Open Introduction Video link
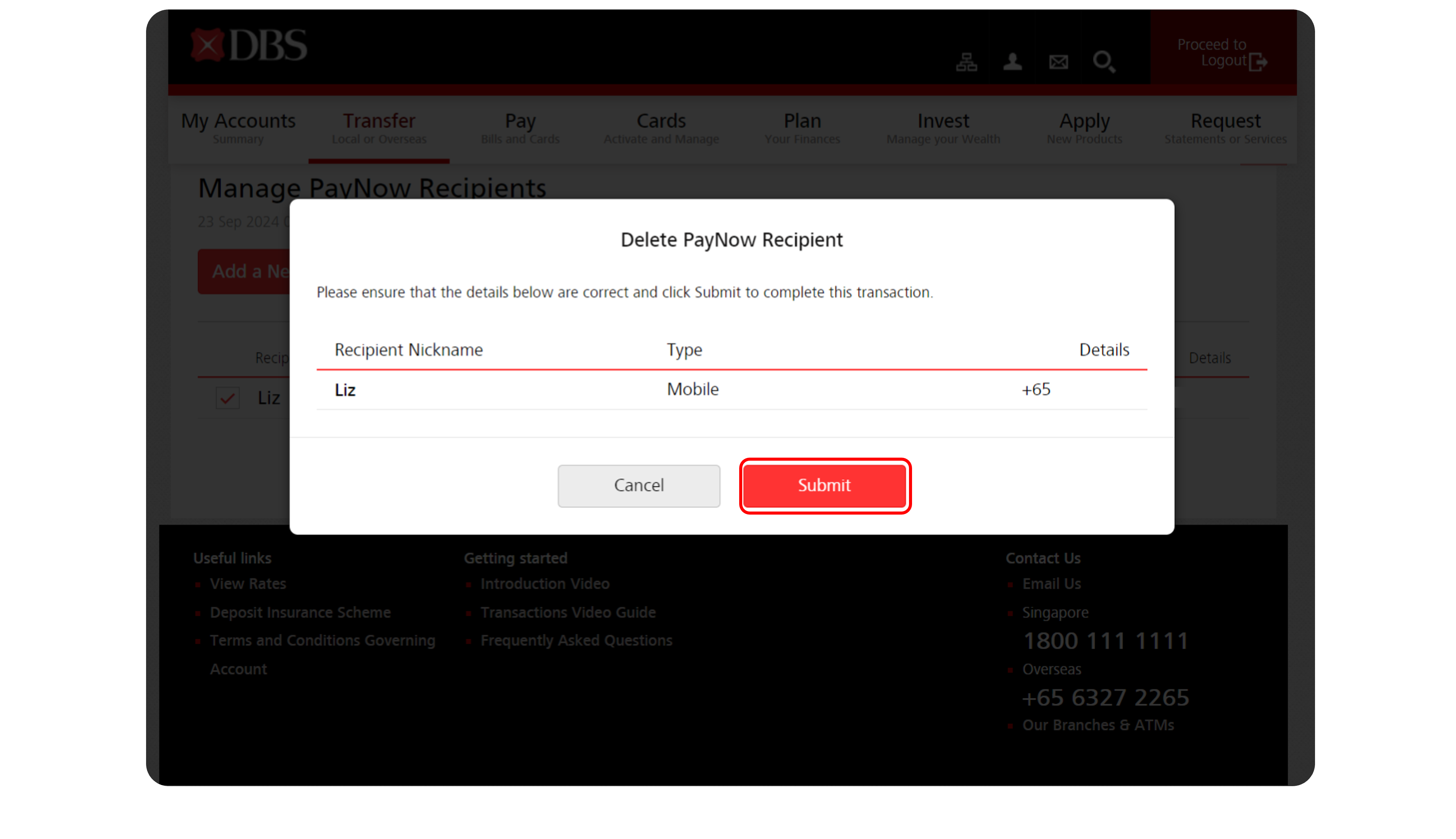The width and height of the screenshot is (1456, 839). point(545,584)
